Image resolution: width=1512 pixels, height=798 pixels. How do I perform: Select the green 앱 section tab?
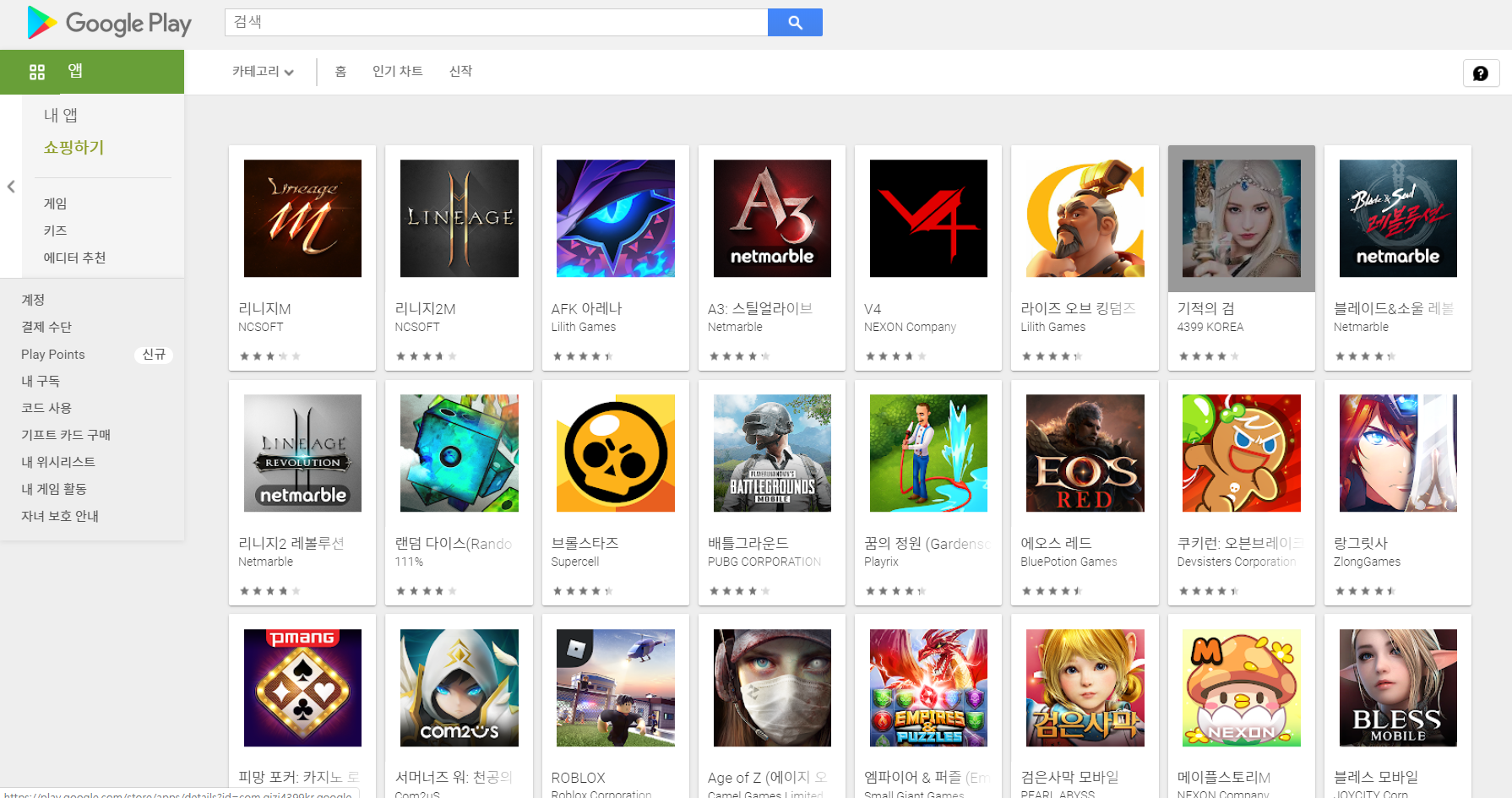coord(92,72)
